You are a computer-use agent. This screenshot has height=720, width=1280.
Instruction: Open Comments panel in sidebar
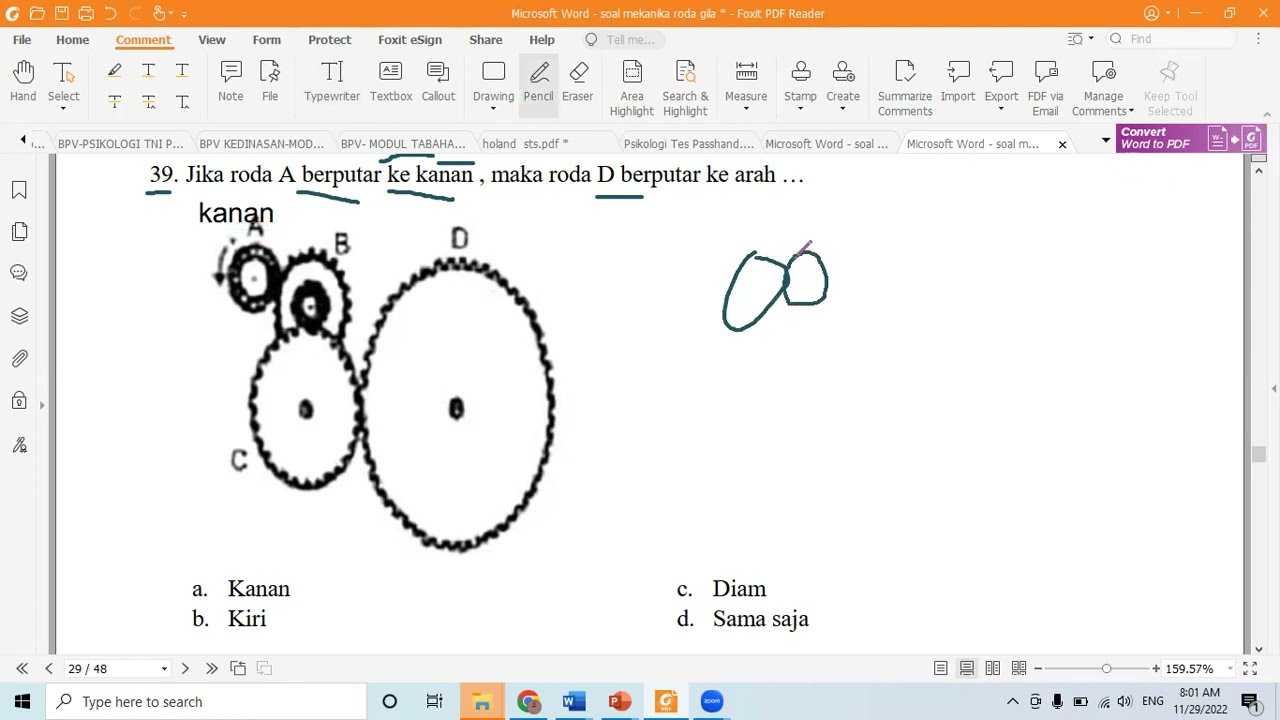[x=19, y=273]
